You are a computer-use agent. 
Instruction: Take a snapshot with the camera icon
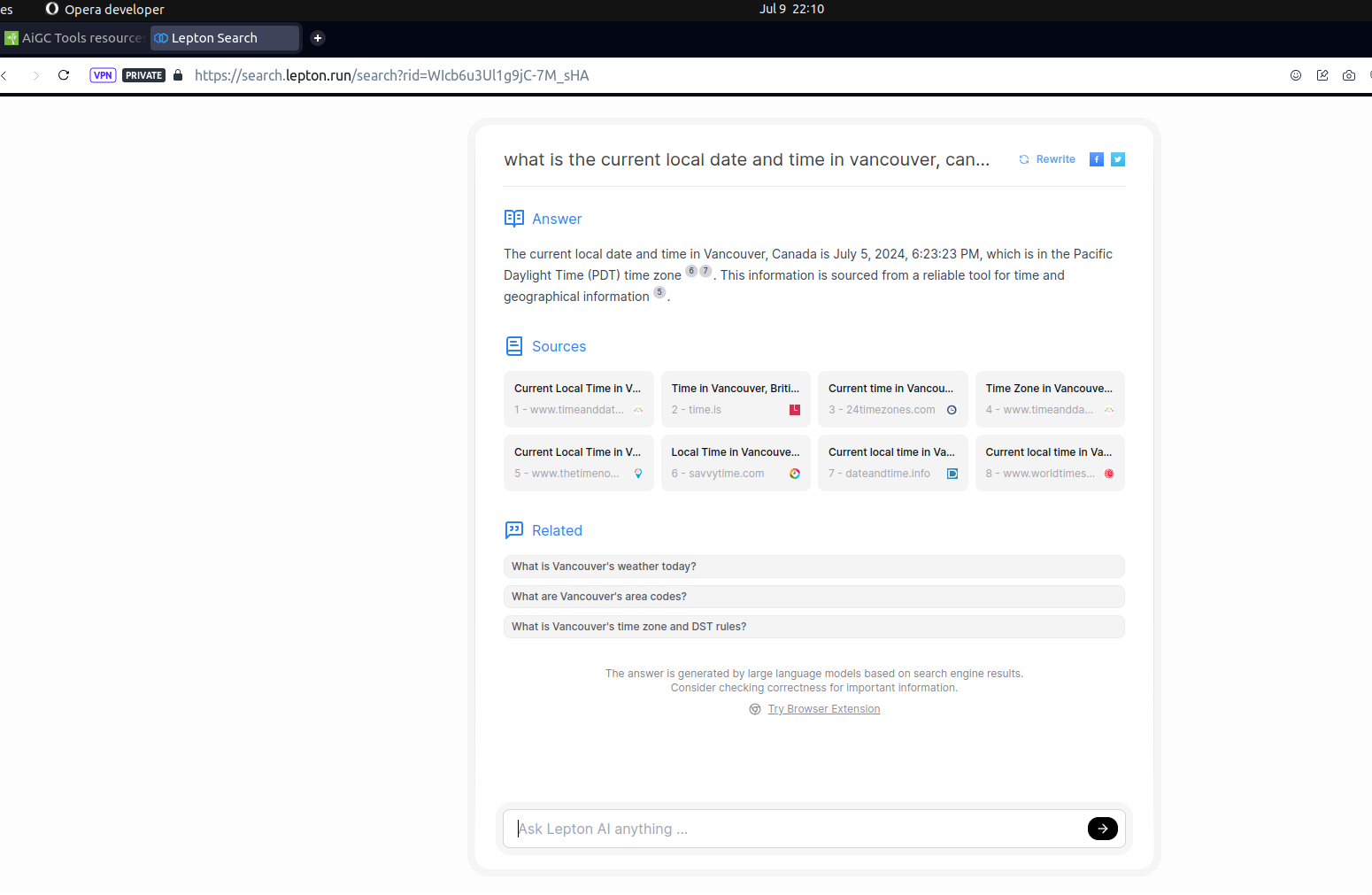coord(1349,75)
